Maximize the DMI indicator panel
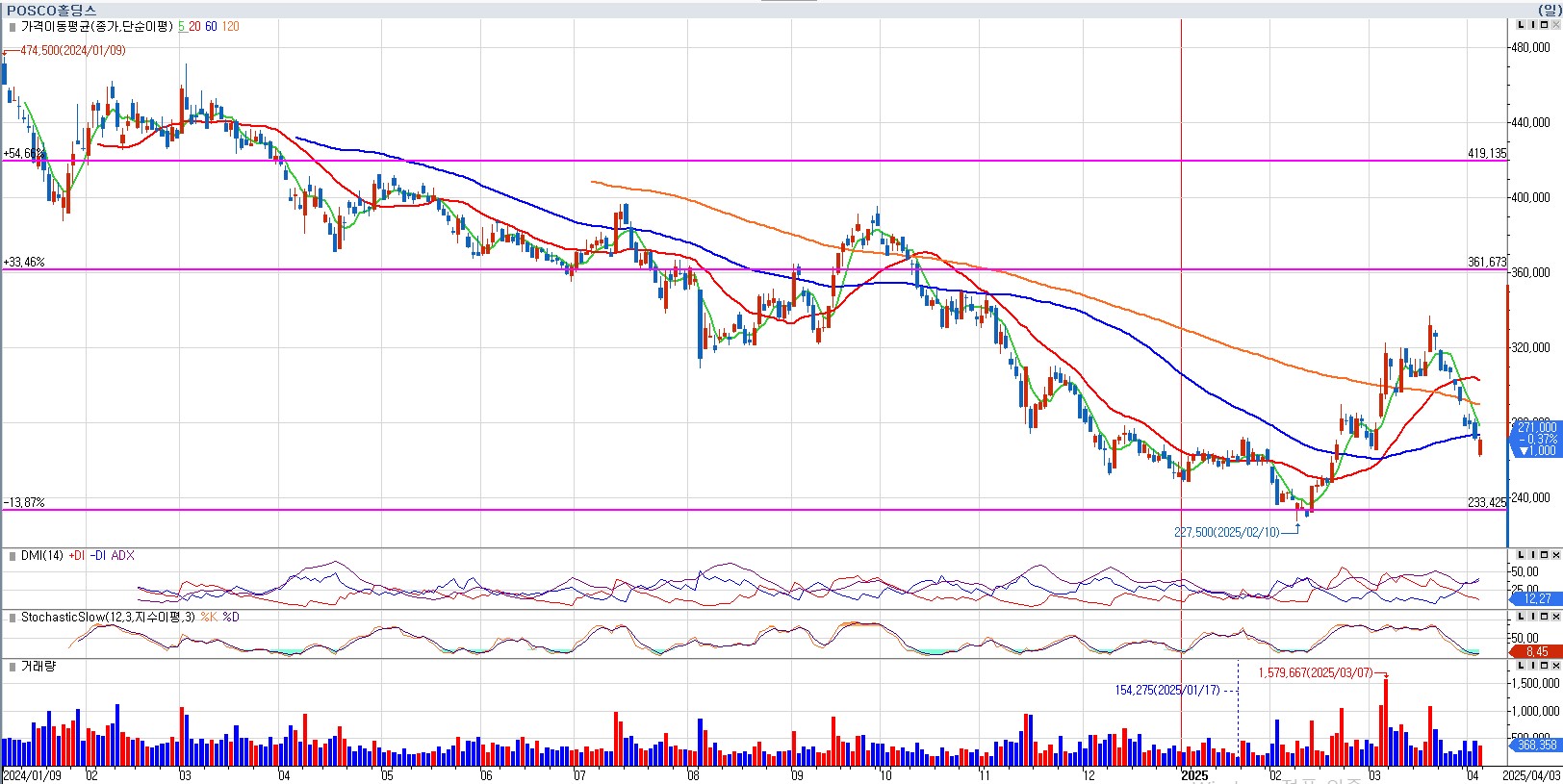The height and width of the screenshot is (784, 1563). point(1544,555)
